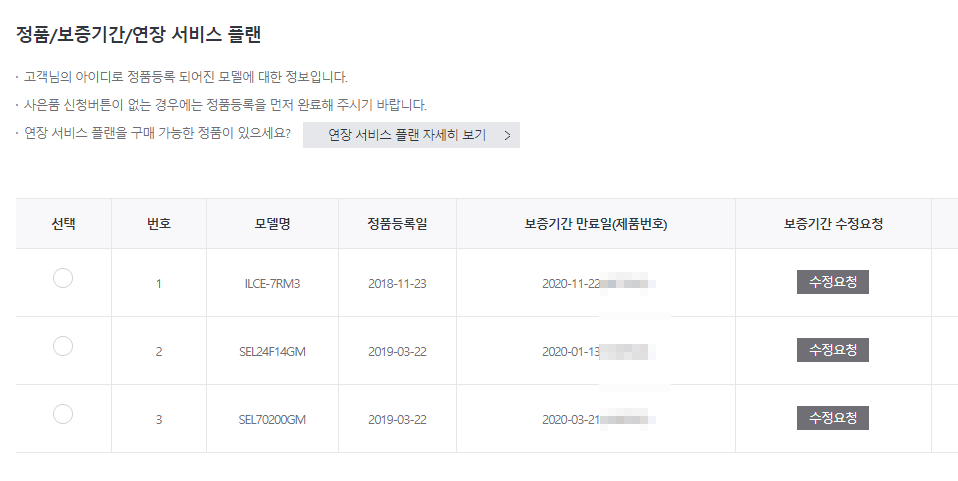This screenshot has height=481, width=958.
Task: Click the 번호 column header
Action: [x=159, y=224]
